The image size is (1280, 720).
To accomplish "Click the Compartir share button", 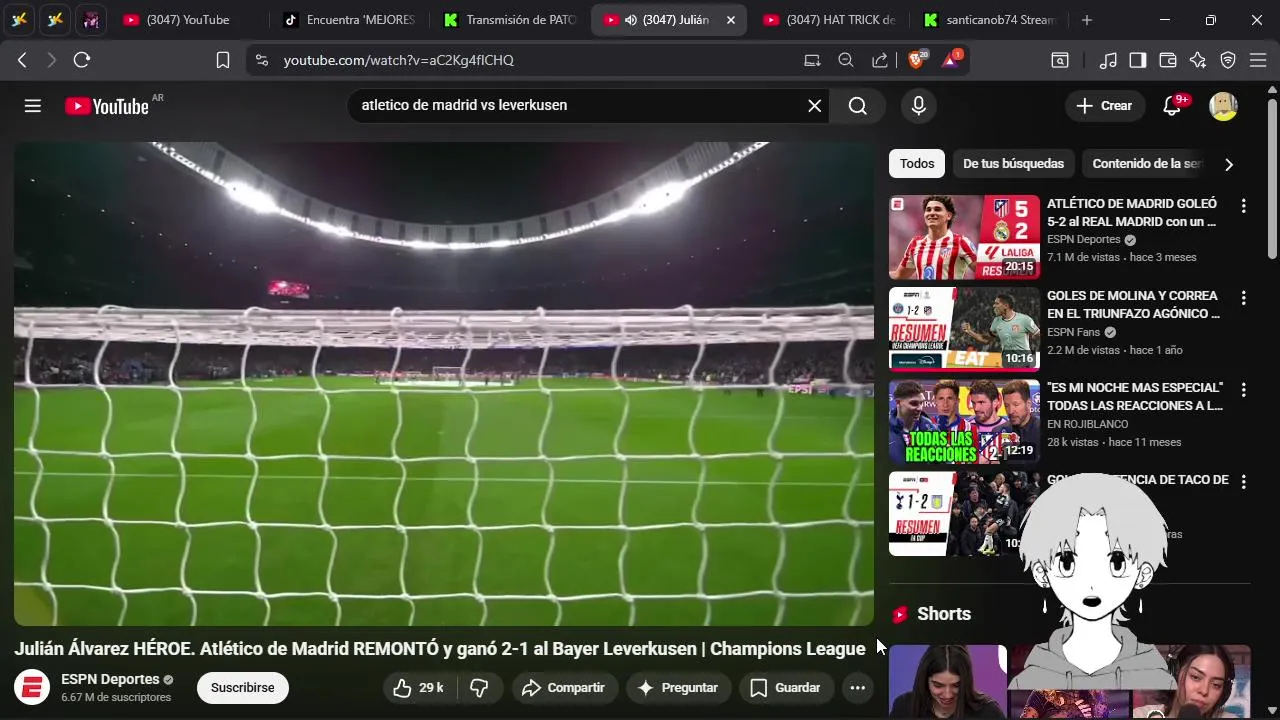I will (x=563, y=688).
